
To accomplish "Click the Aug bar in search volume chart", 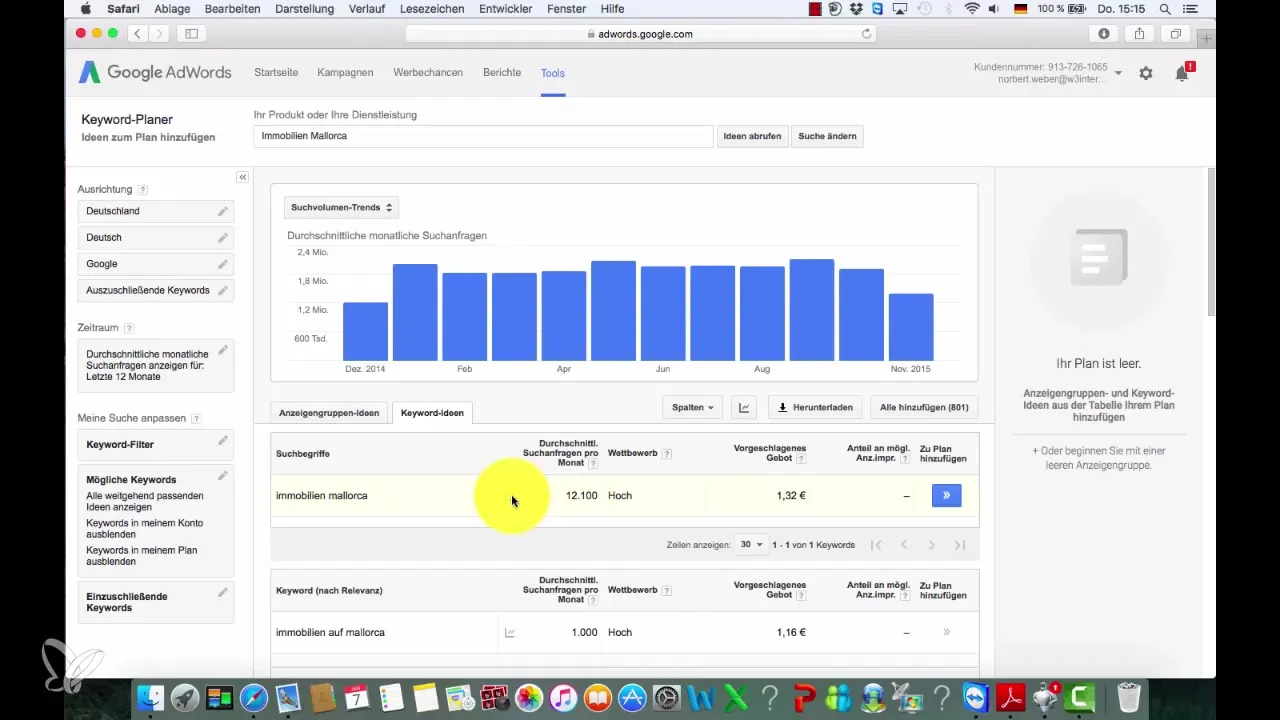I will (762, 313).
